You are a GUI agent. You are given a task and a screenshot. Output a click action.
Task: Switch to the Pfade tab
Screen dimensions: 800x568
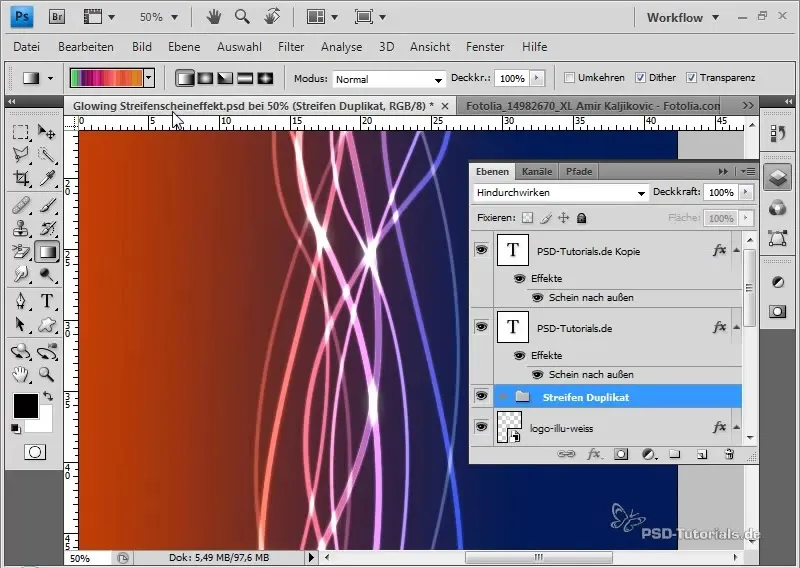(x=579, y=171)
